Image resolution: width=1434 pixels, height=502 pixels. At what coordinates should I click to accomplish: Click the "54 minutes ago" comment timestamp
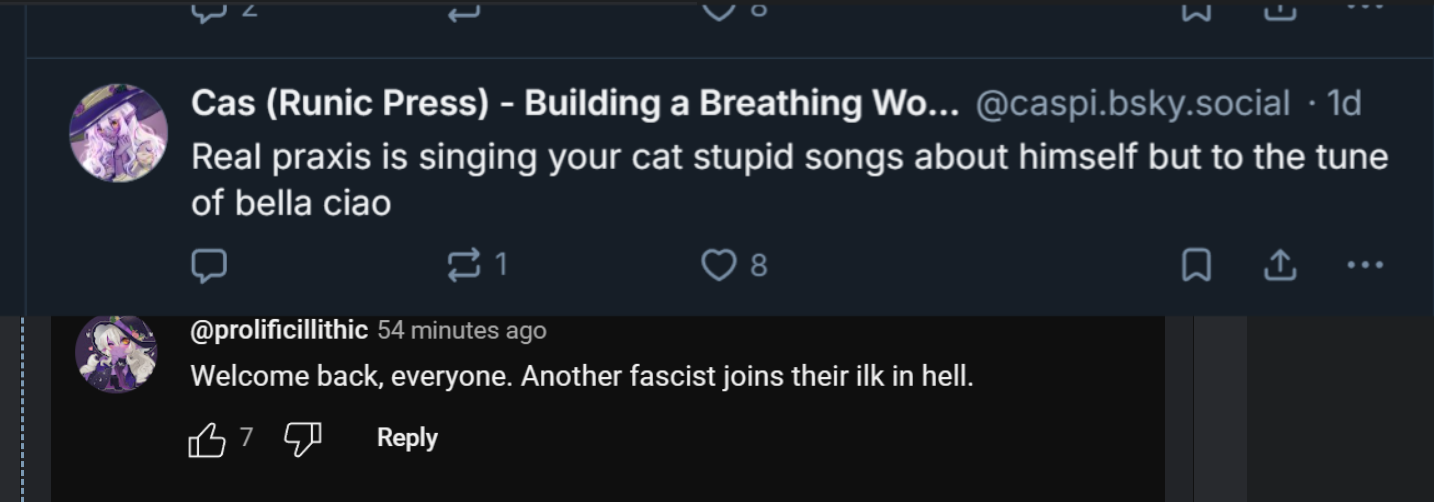(462, 330)
